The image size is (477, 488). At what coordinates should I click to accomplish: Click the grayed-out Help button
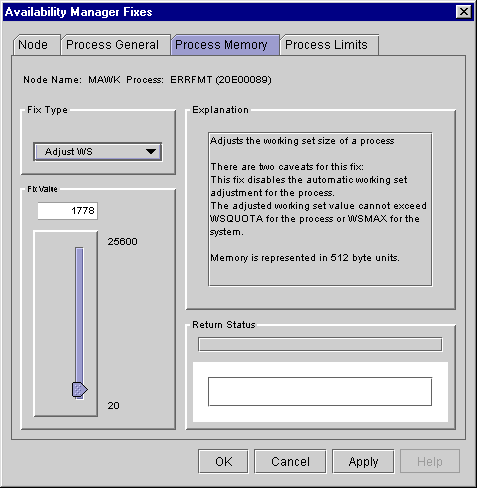pos(430,461)
